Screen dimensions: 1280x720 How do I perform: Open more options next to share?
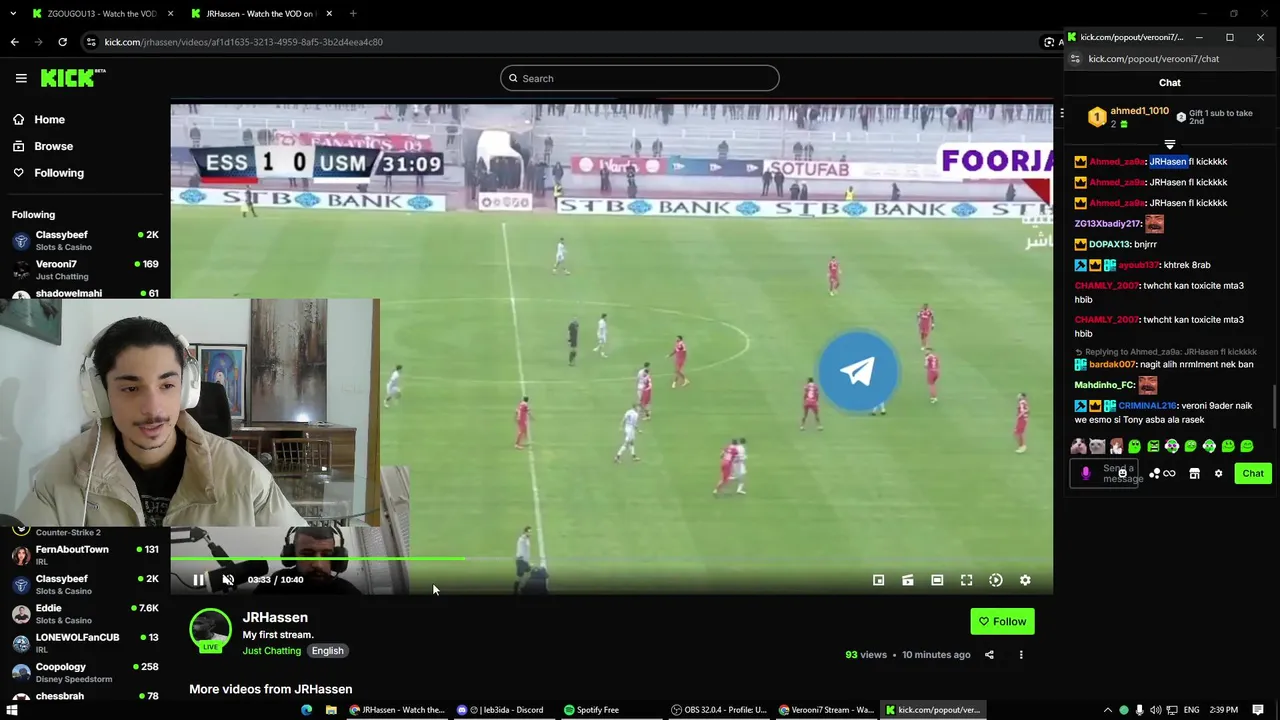point(1021,655)
